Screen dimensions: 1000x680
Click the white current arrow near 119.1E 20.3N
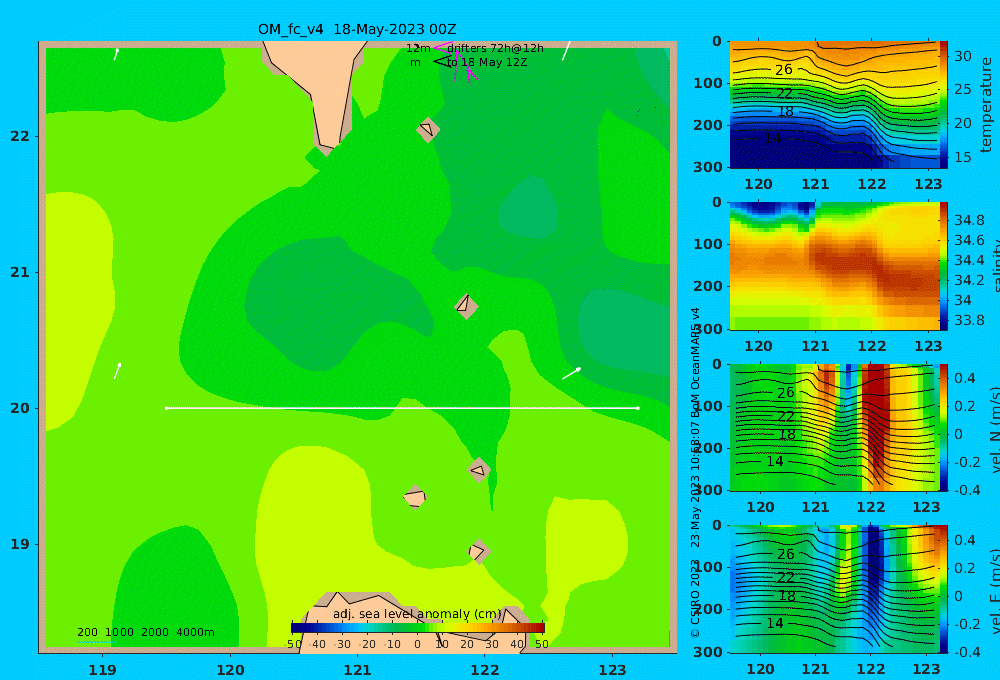(117, 371)
